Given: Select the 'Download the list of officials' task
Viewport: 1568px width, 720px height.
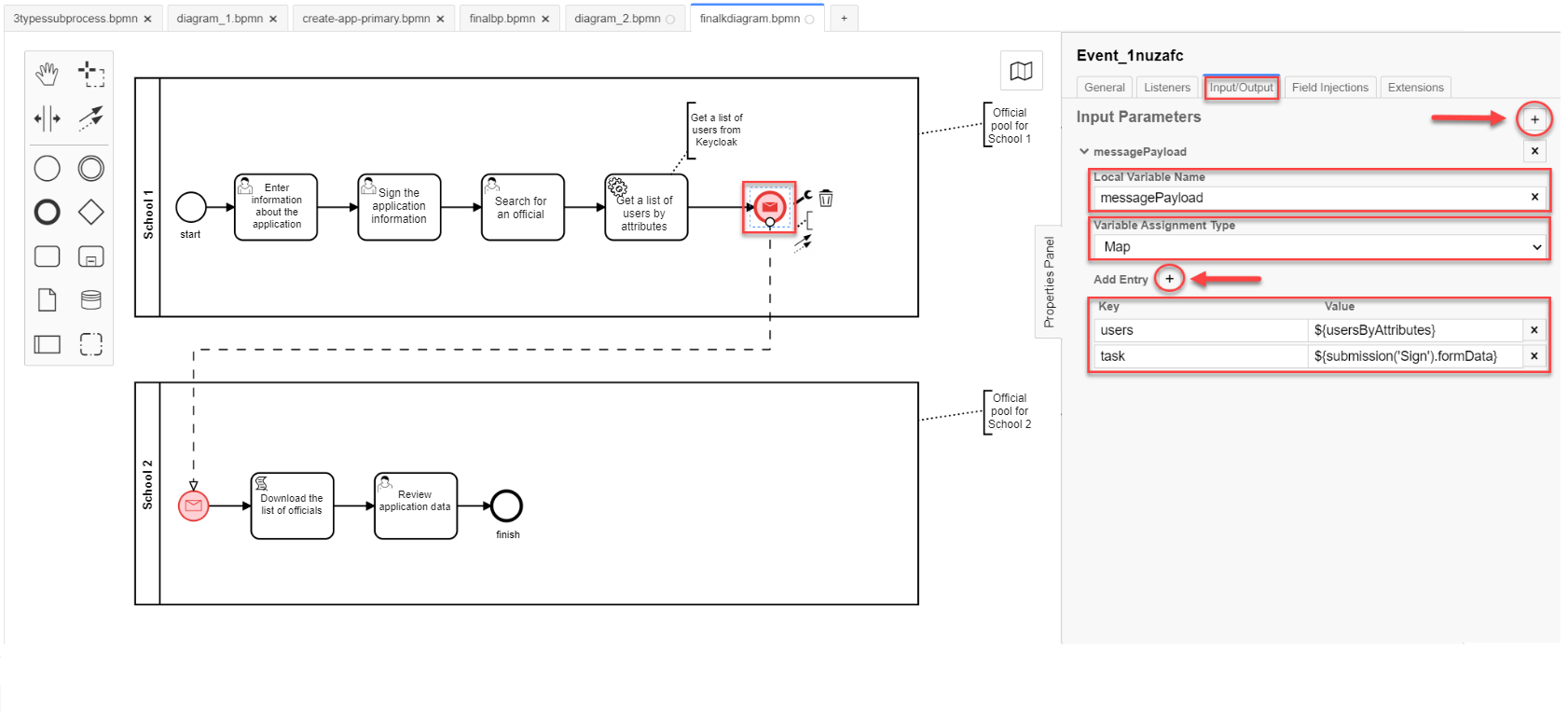Looking at the screenshot, I should (x=292, y=505).
